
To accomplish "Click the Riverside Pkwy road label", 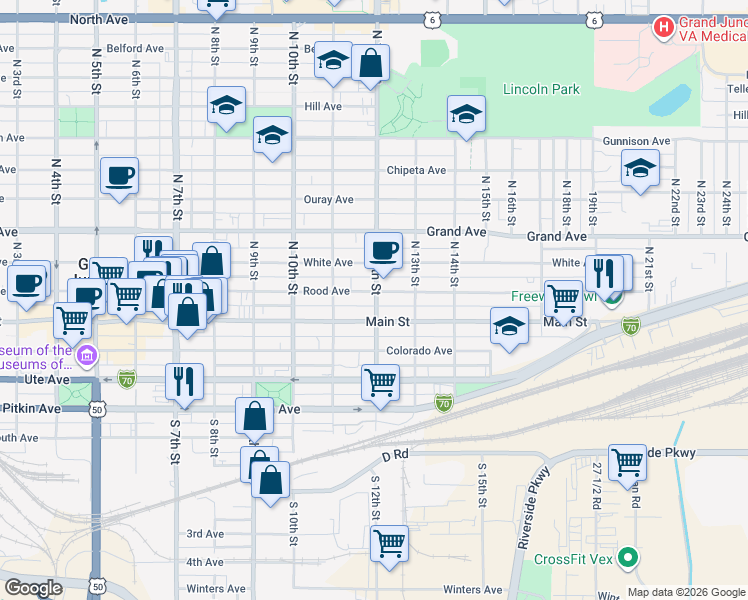I will click(x=533, y=508).
